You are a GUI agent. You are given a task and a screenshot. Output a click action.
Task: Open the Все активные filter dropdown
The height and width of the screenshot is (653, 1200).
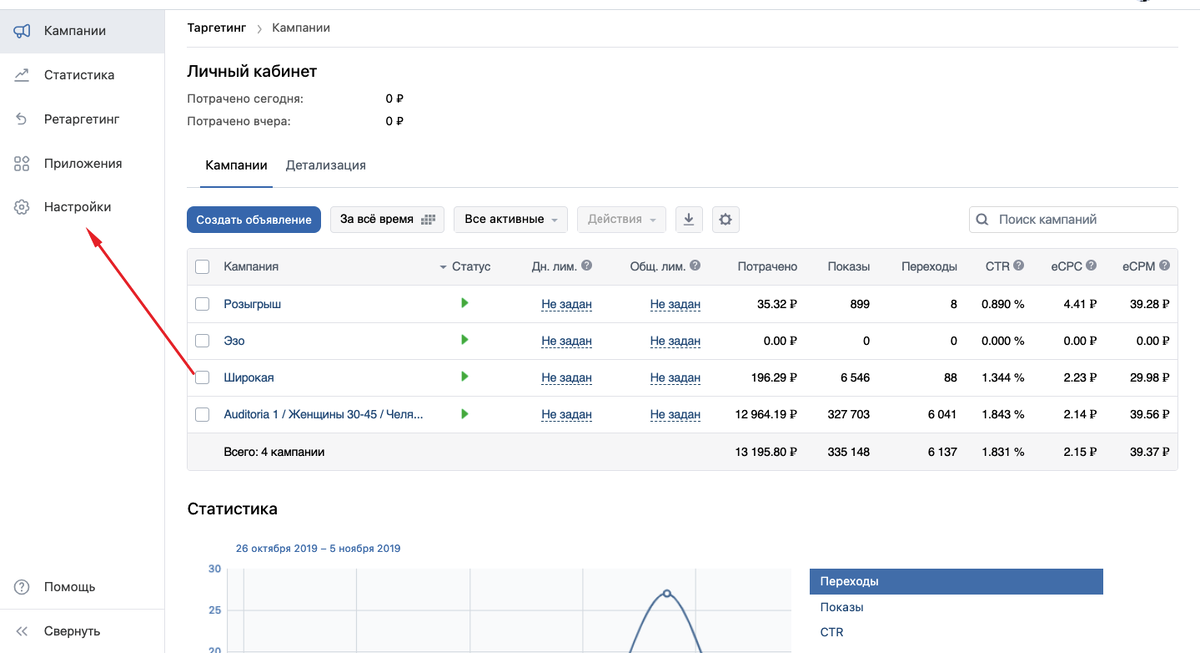click(511, 219)
